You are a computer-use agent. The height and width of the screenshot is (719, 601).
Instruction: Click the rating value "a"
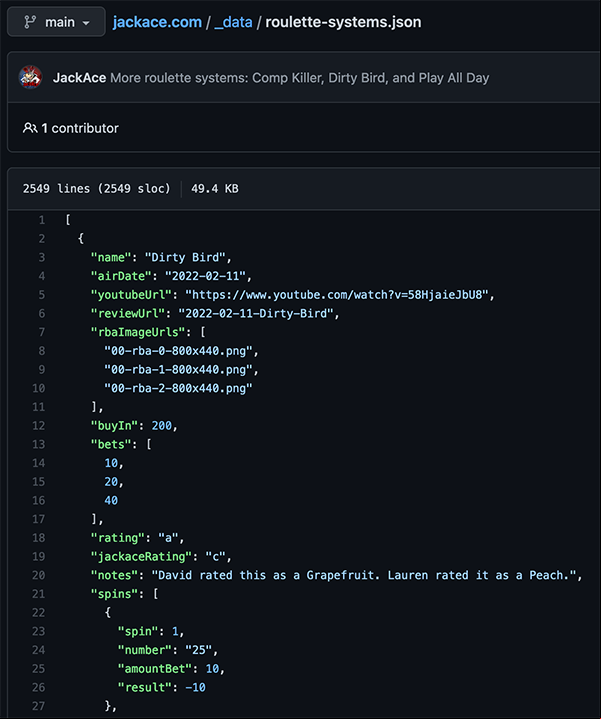pyautogui.click(x=168, y=538)
